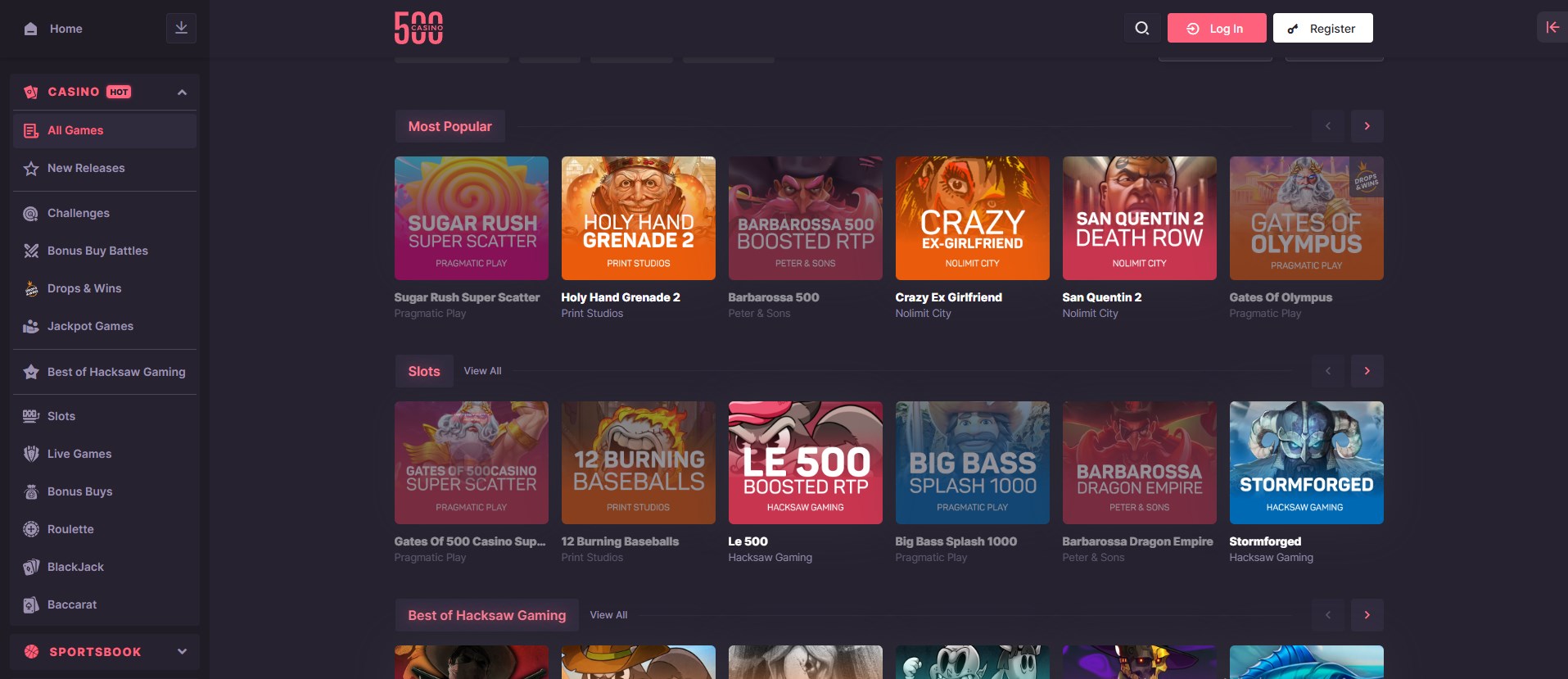Show next Slots games arrow
The width and height of the screenshot is (1568, 679).
1367,371
